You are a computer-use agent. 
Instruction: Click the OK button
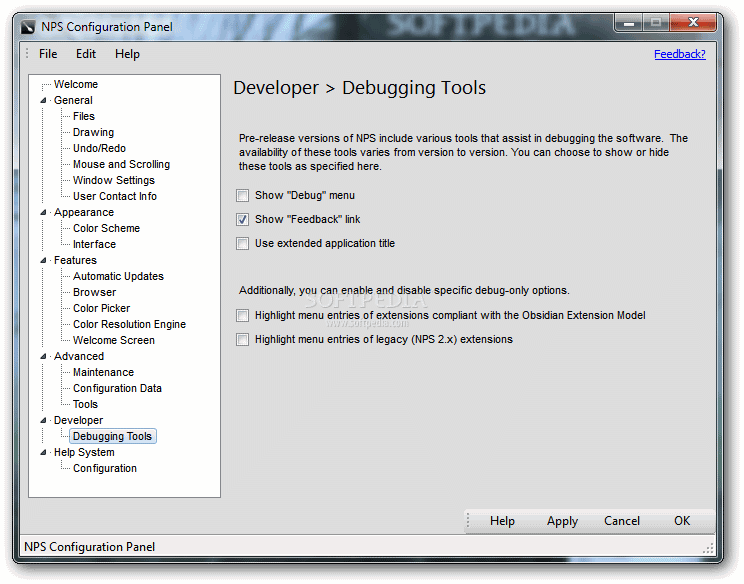point(682,521)
